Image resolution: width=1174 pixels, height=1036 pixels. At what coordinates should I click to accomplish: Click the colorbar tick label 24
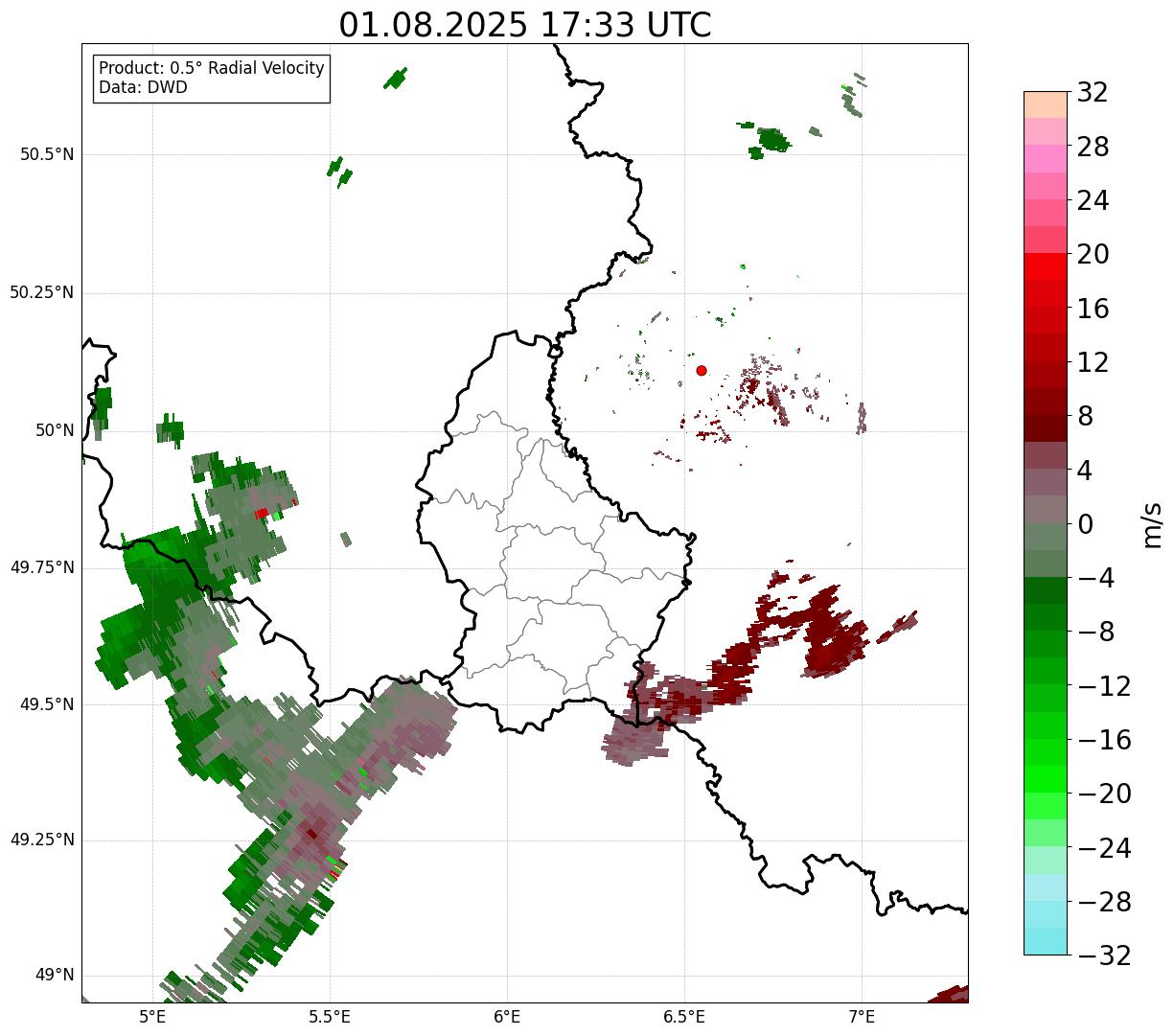[x=1093, y=201]
